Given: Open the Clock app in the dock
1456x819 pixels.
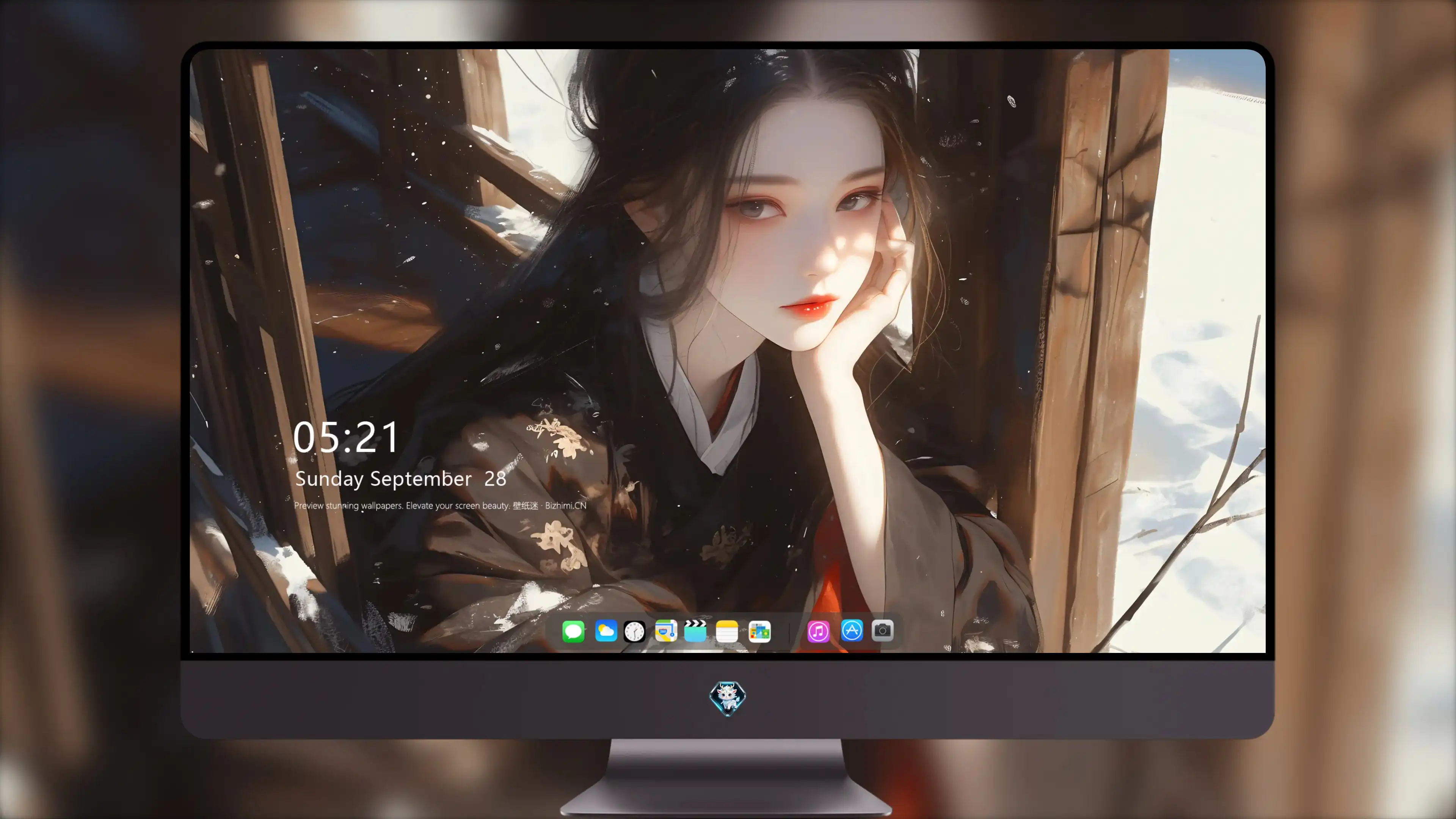Looking at the screenshot, I should [634, 631].
